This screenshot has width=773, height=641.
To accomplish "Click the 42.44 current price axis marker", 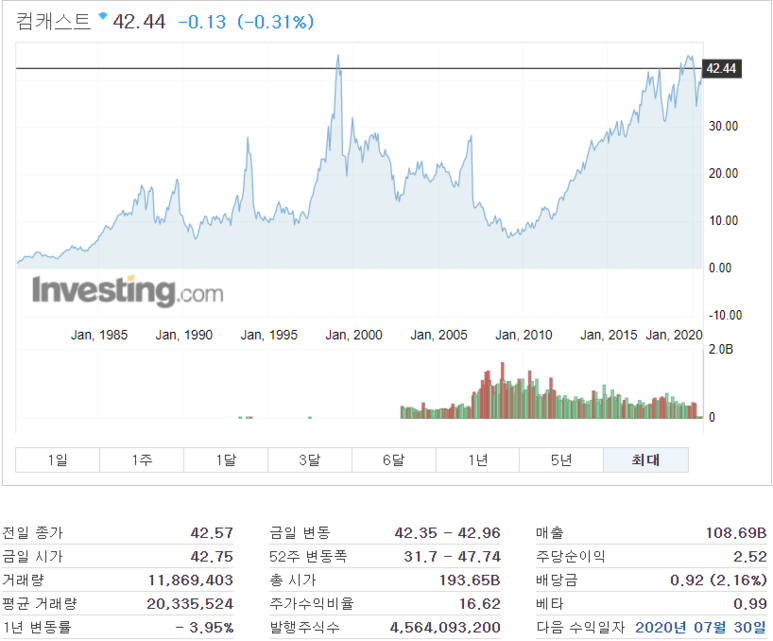I will pos(721,69).
